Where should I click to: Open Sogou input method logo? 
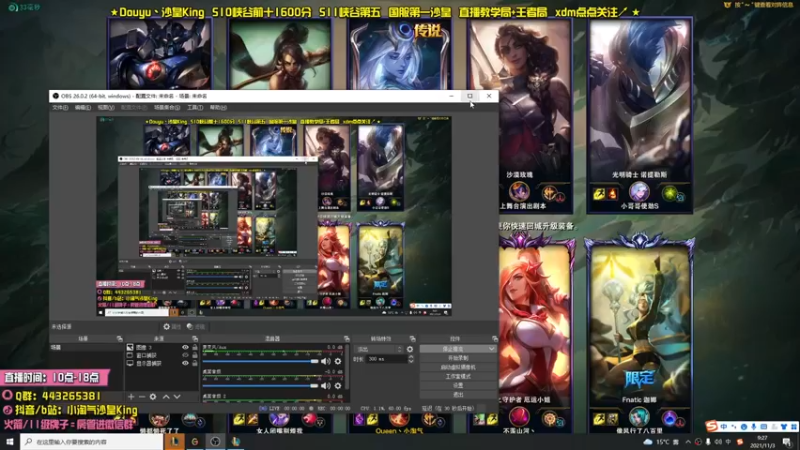[712, 426]
